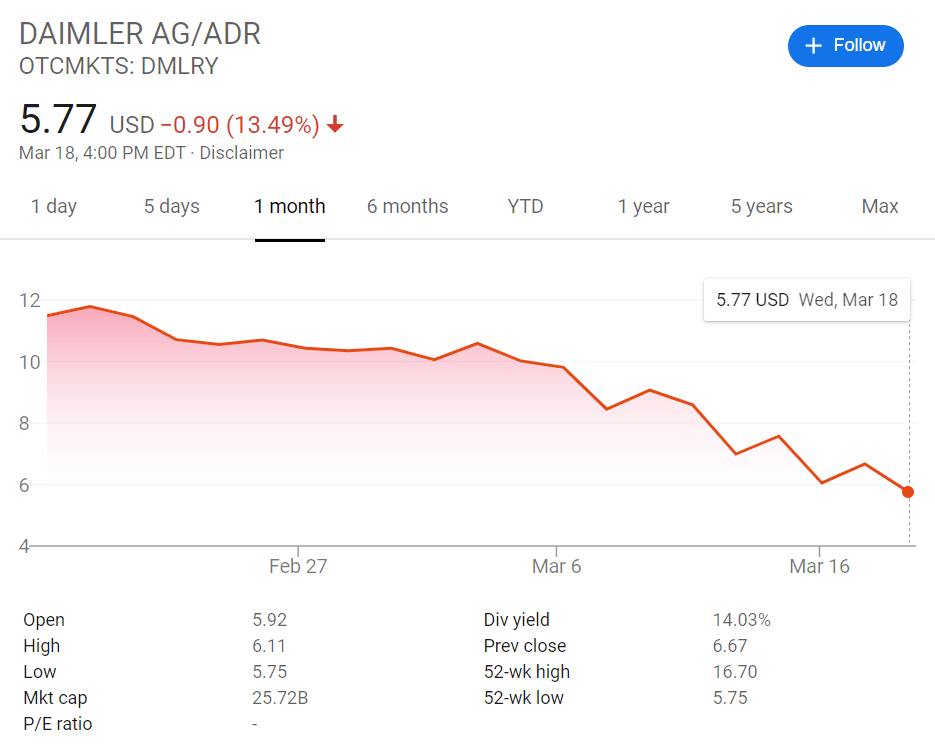Click the Mar 6 axis marker
The width and height of the screenshot is (935, 752).
point(556,566)
